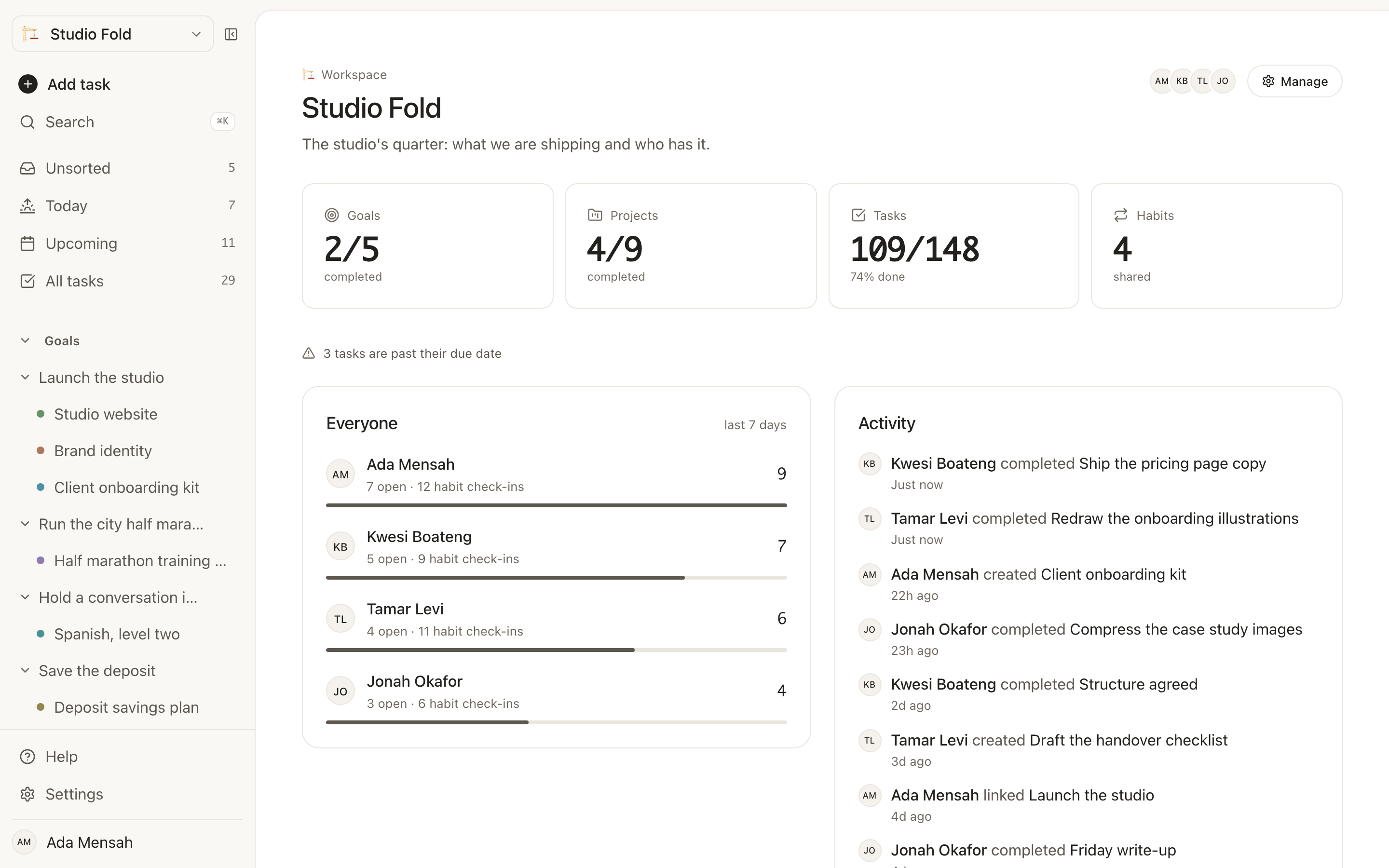Image resolution: width=1389 pixels, height=868 pixels.
Task: Open Ada Mensah account menu at sidebar bottom
Action: (x=127, y=842)
